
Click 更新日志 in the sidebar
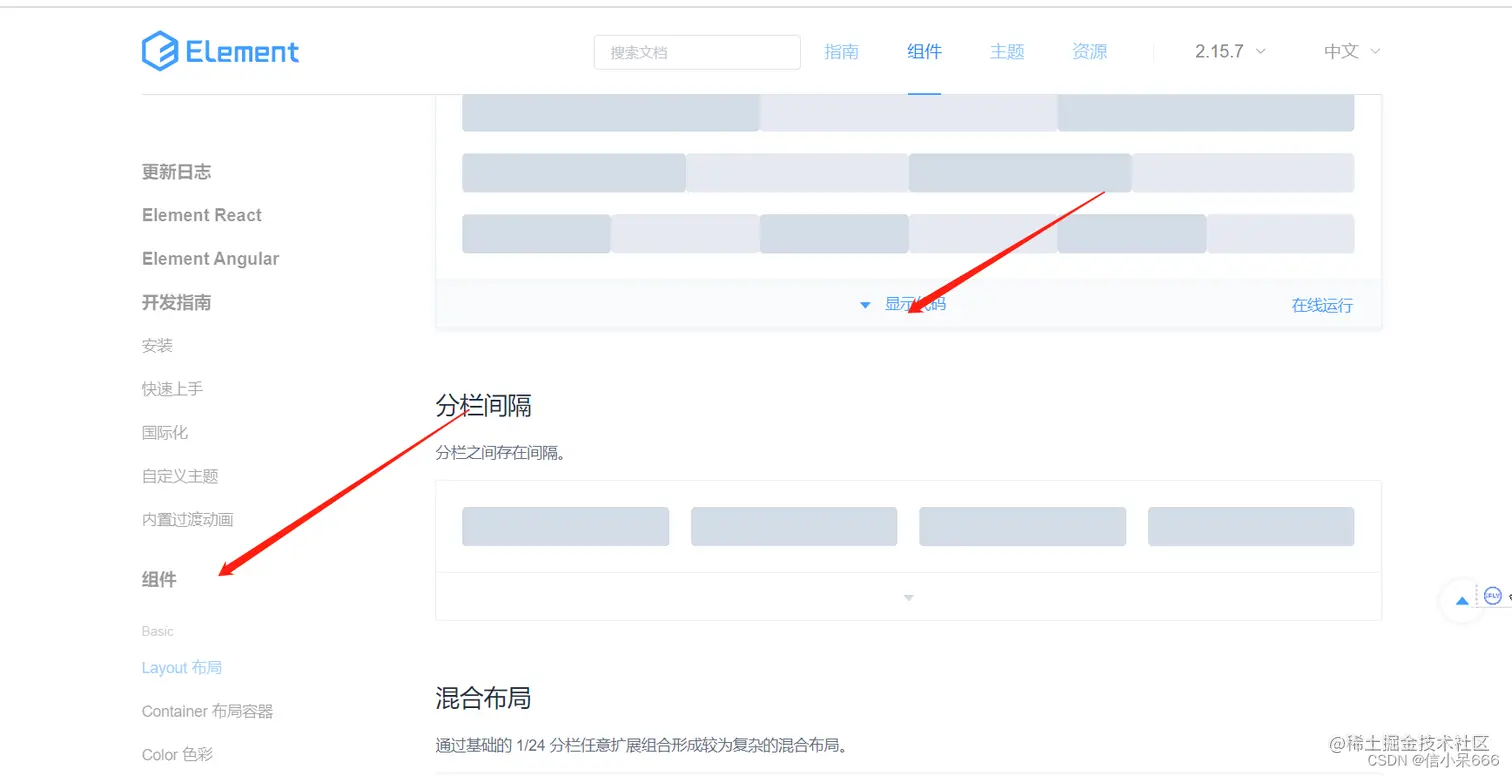[x=176, y=171]
